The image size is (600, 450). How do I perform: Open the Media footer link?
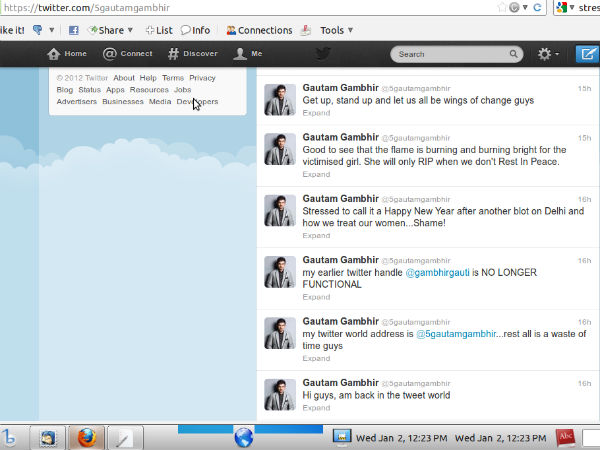[160, 102]
